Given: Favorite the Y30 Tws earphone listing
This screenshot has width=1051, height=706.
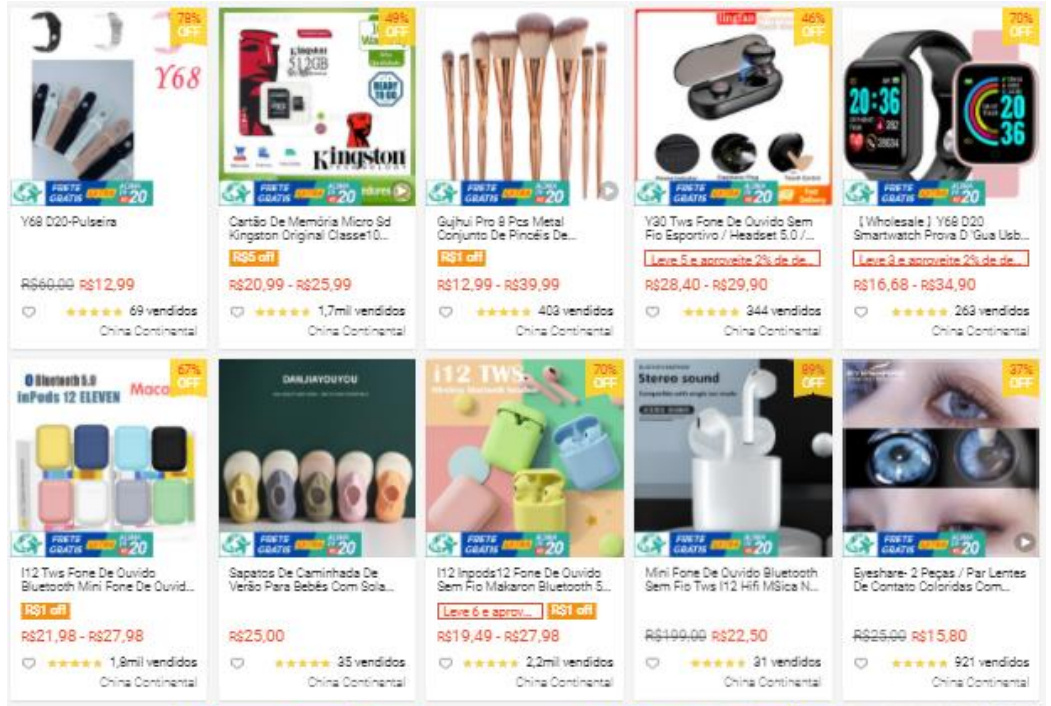Looking at the screenshot, I should coord(653,312).
